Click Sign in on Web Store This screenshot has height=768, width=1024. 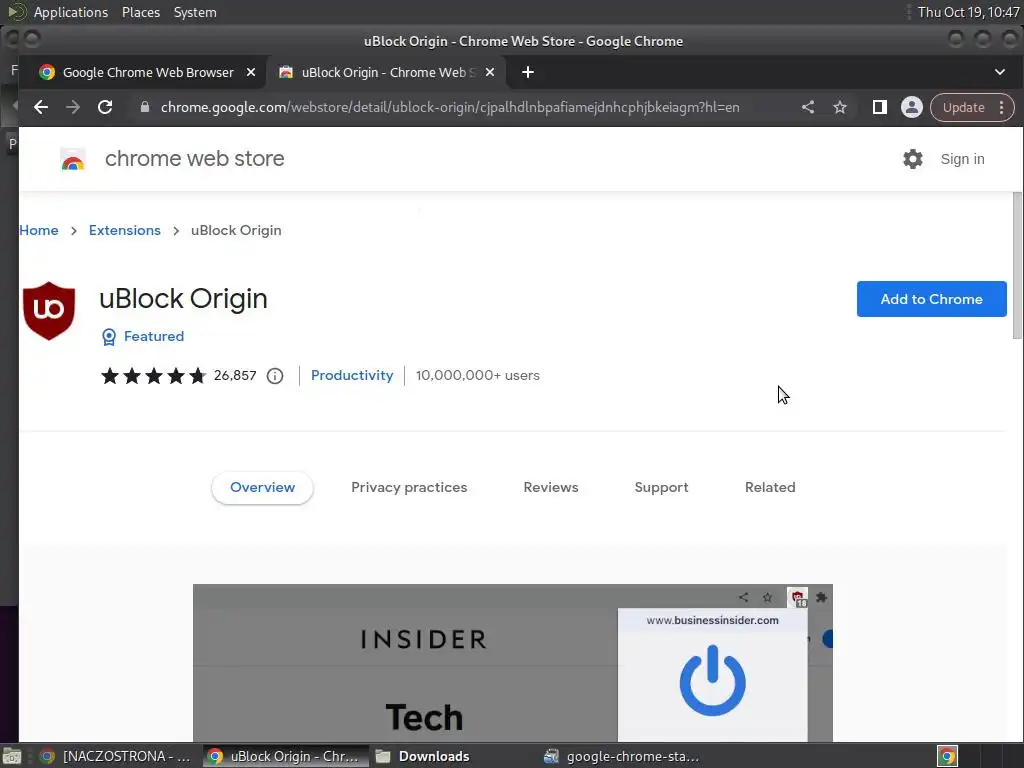[x=962, y=159]
